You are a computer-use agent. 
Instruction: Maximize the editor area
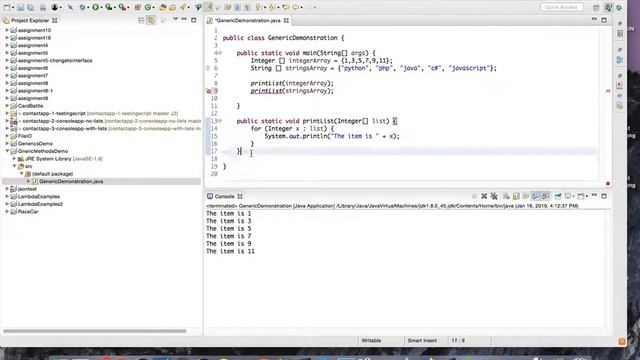coord(604,20)
